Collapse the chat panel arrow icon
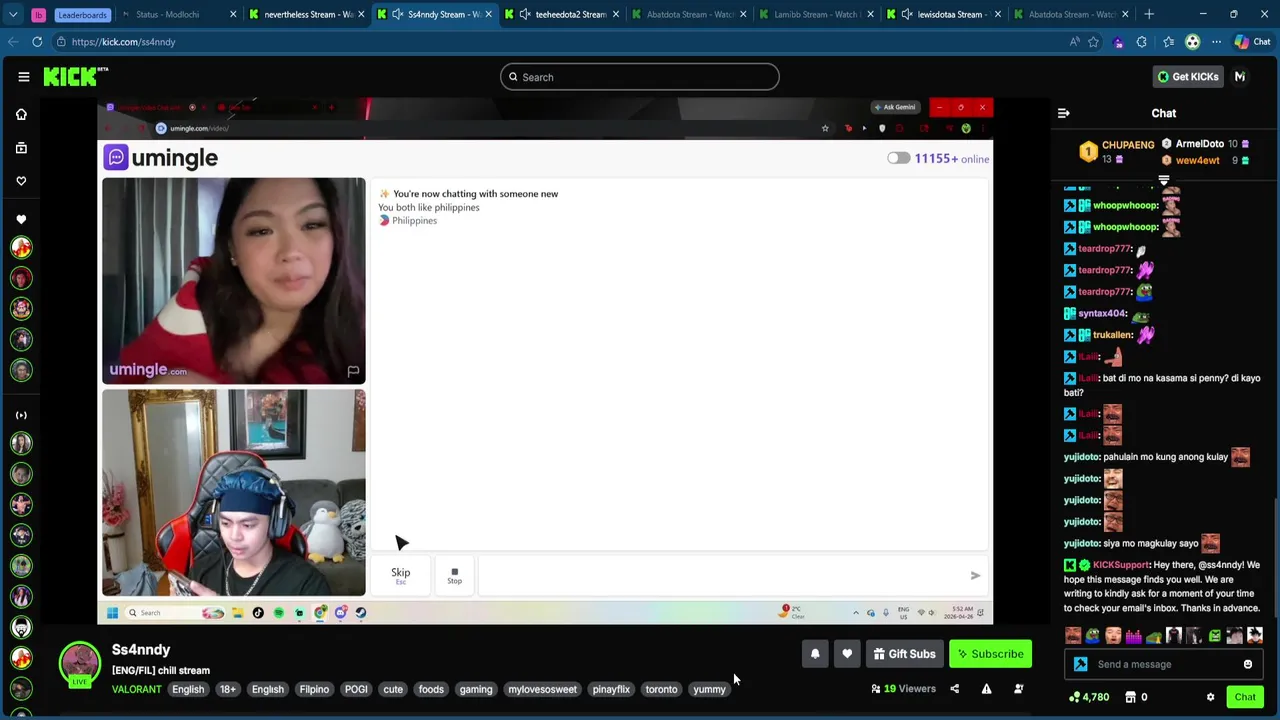1280x720 pixels. click(1064, 113)
